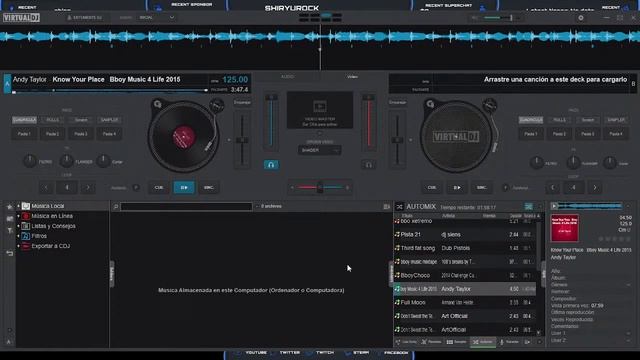Expand Música en Línea folder
Viewport: 640px width, 360px height.
18,216
